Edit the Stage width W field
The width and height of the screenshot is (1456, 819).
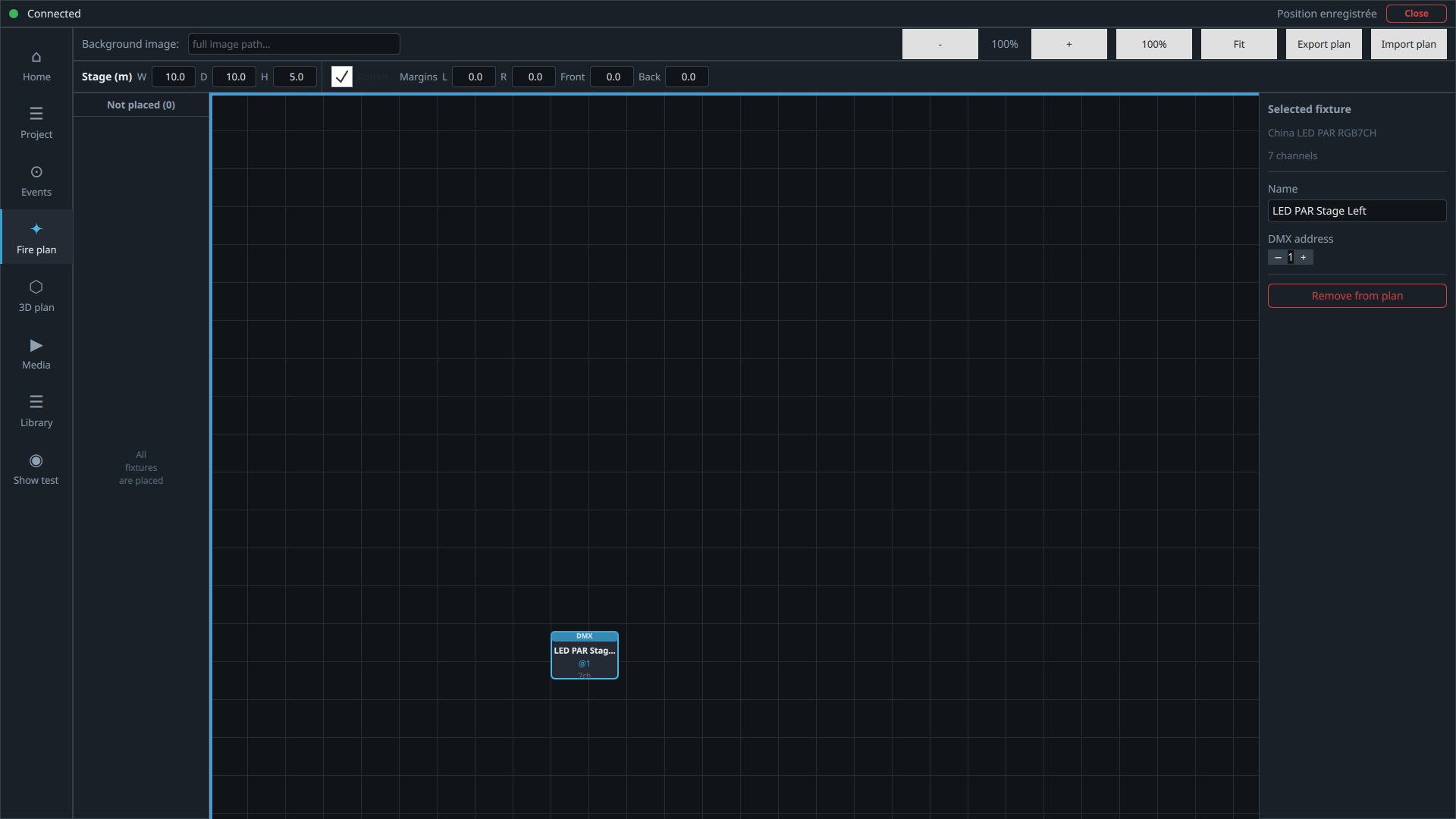pyautogui.click(x=174, y=77)
